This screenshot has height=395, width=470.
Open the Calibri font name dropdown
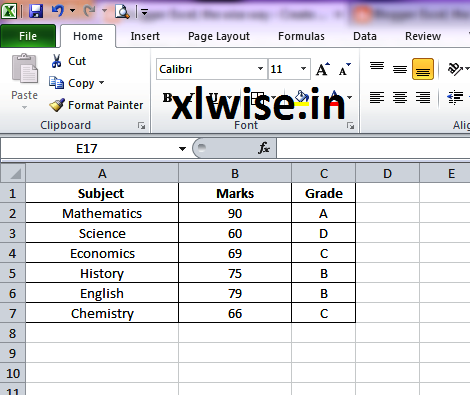pos(260,69)
